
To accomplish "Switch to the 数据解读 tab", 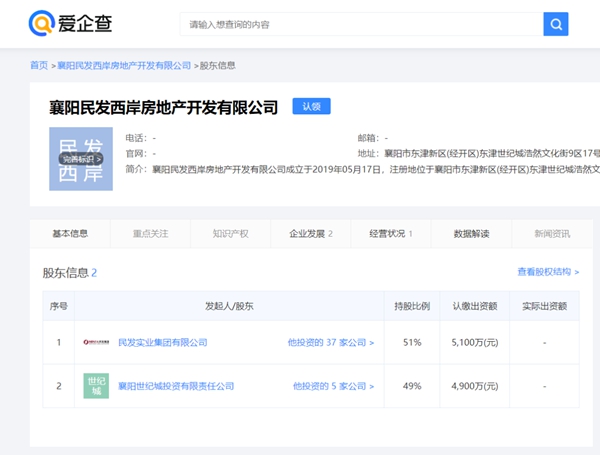I will (x=471, y=233).
